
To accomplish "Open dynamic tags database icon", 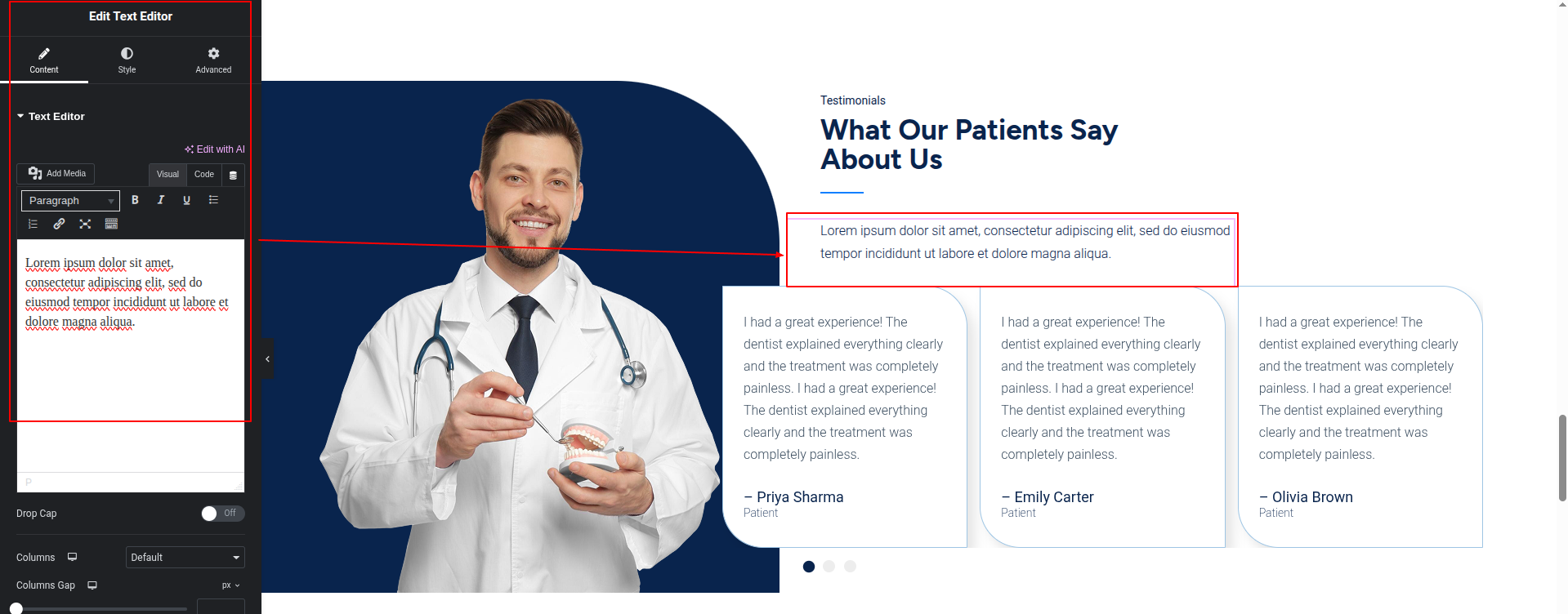I will click(233, 175).
